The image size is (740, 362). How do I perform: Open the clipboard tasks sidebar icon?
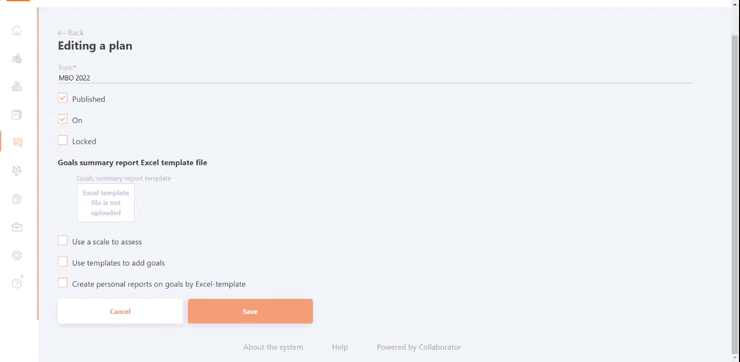[x=17, y=199]
